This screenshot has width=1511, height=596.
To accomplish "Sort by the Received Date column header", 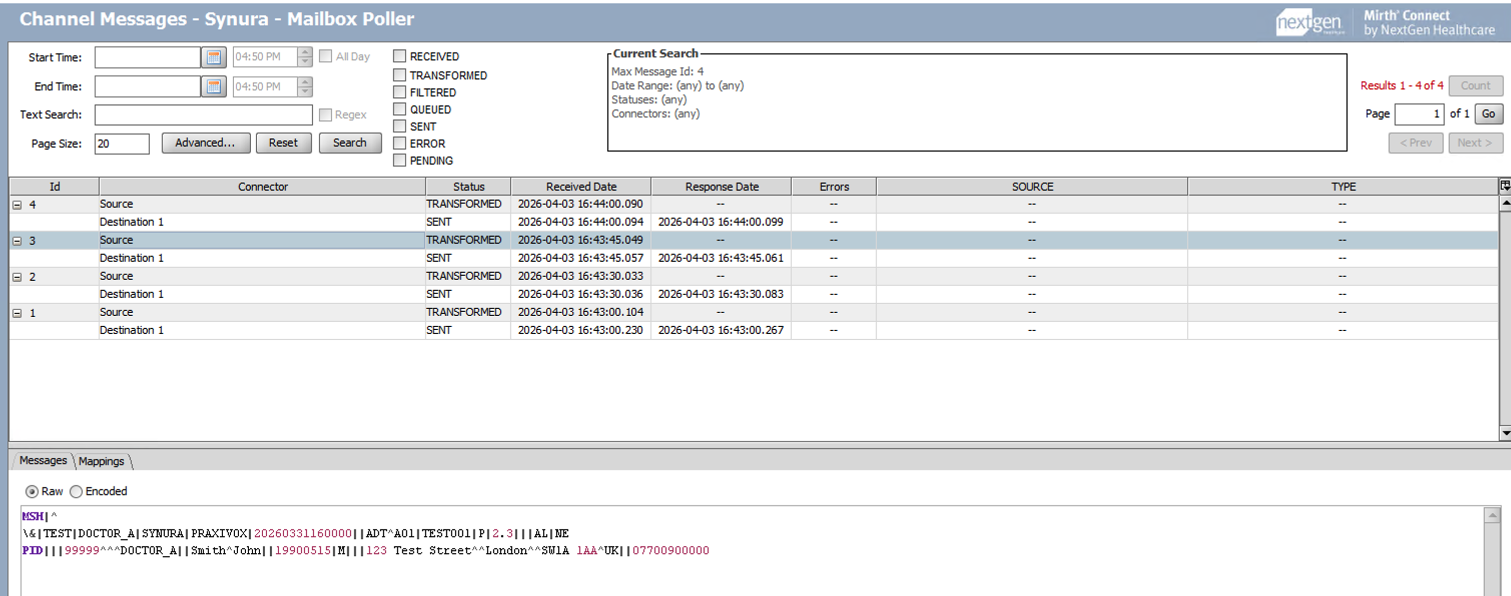I will click(x=581, y=187).
